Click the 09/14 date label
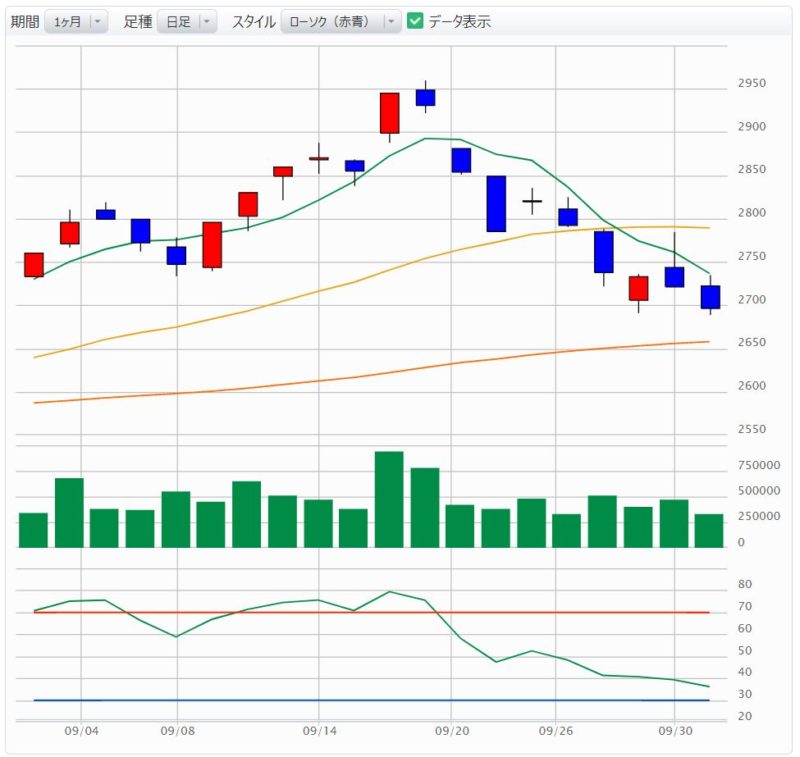Viewport: 800px width, 757px height. 319,731
